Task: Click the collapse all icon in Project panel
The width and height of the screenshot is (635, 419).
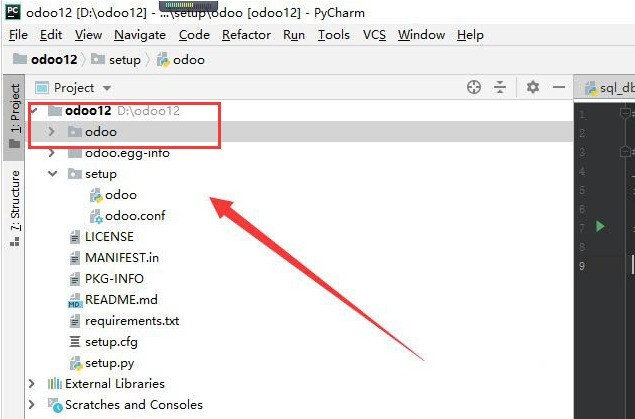Action: coord(501,88)
